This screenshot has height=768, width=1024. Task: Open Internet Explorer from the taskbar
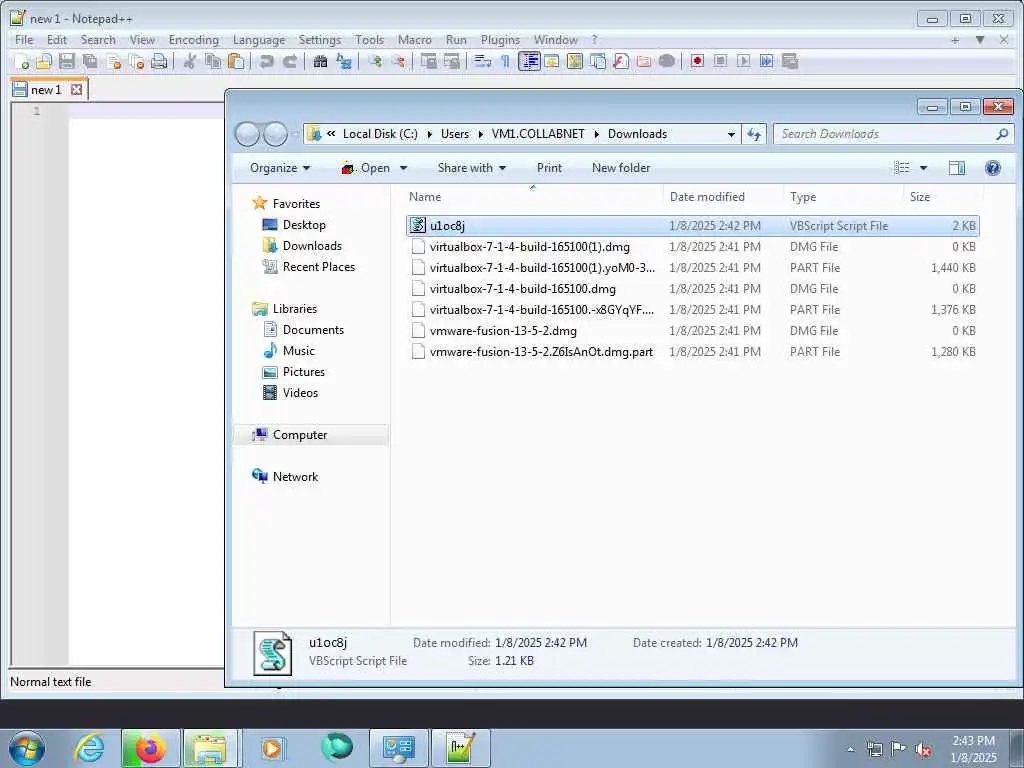coord(89,748)
